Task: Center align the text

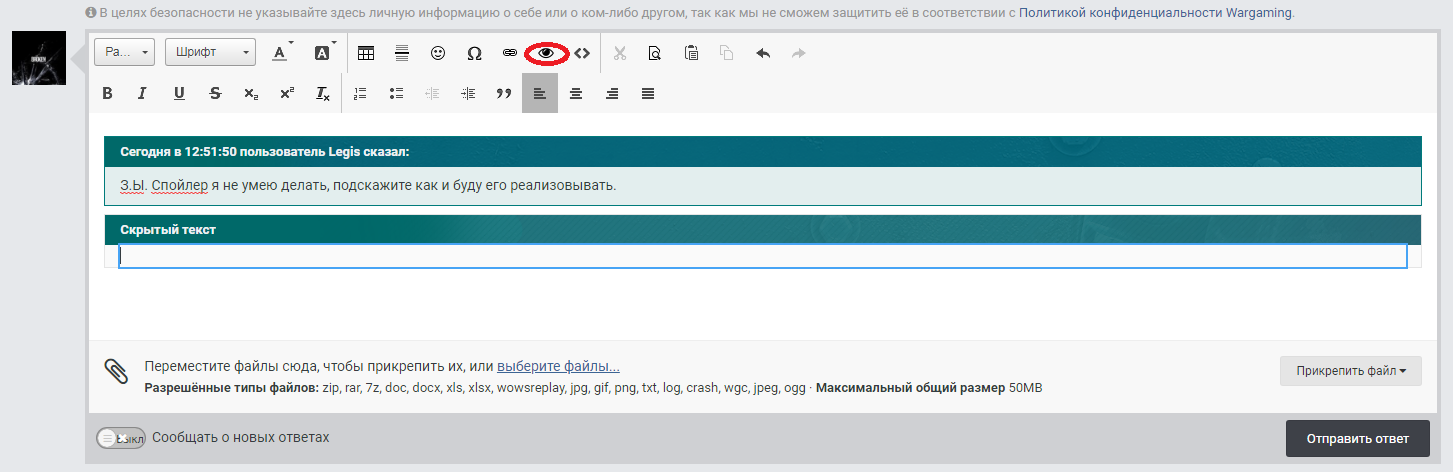Action: coord(576,93)
